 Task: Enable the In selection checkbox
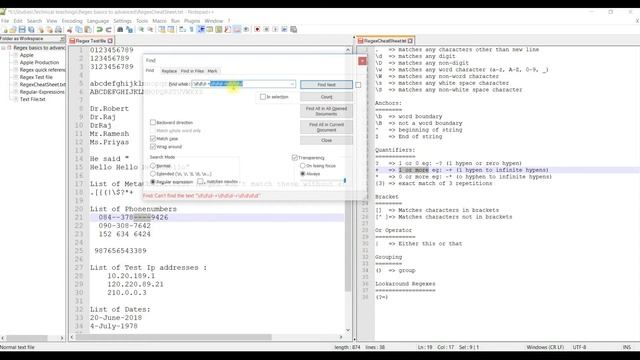[263, 97]
